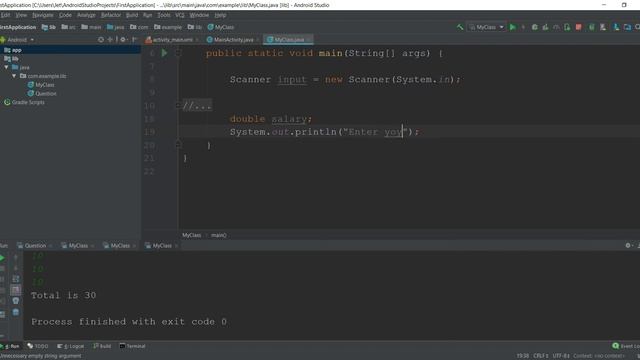Click the CRLF line separator status item
Image resolution: width=640 pixels, height=360 pixels.
(x=540, y=356)
